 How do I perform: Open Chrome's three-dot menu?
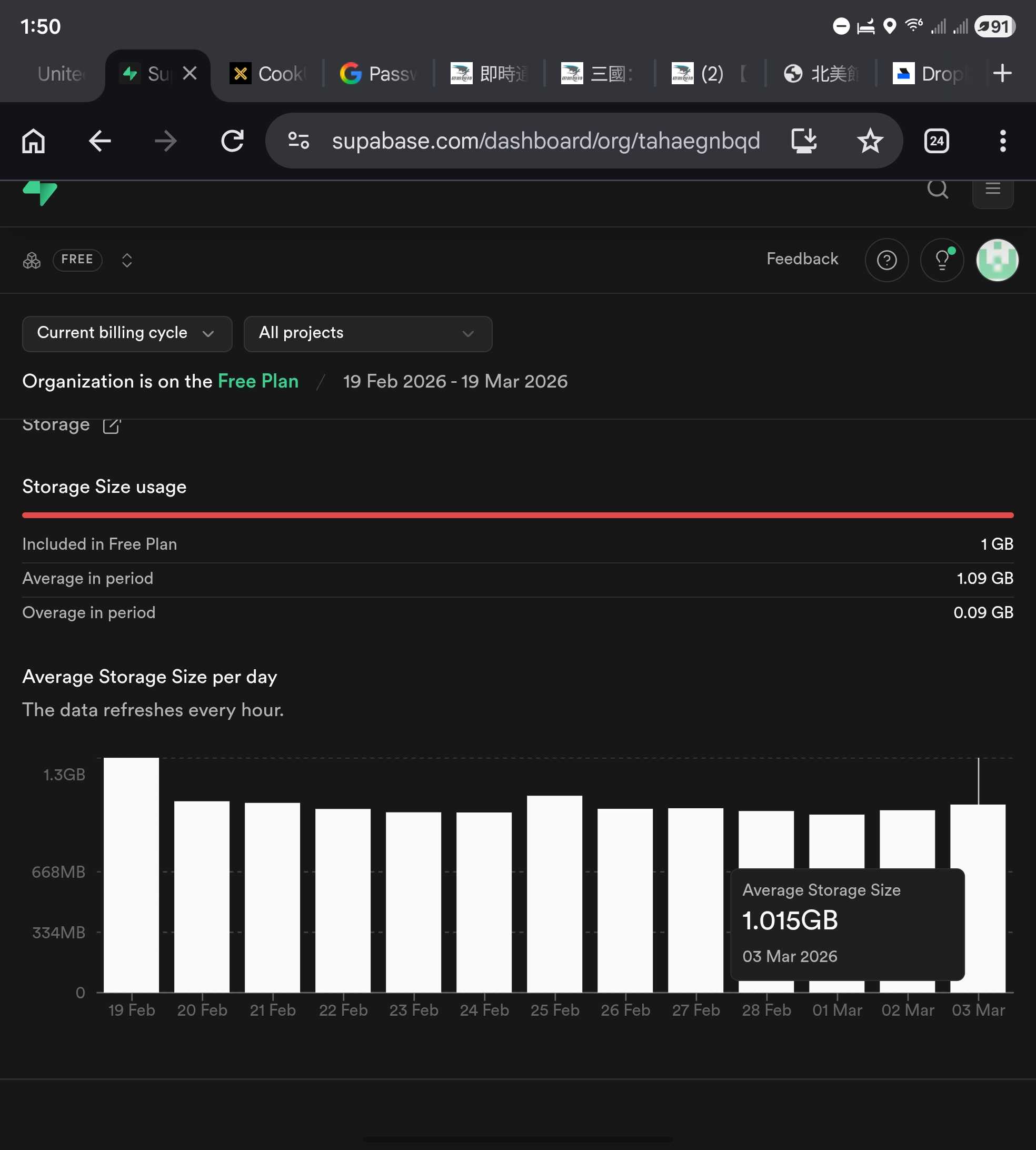pos(1002,141)
